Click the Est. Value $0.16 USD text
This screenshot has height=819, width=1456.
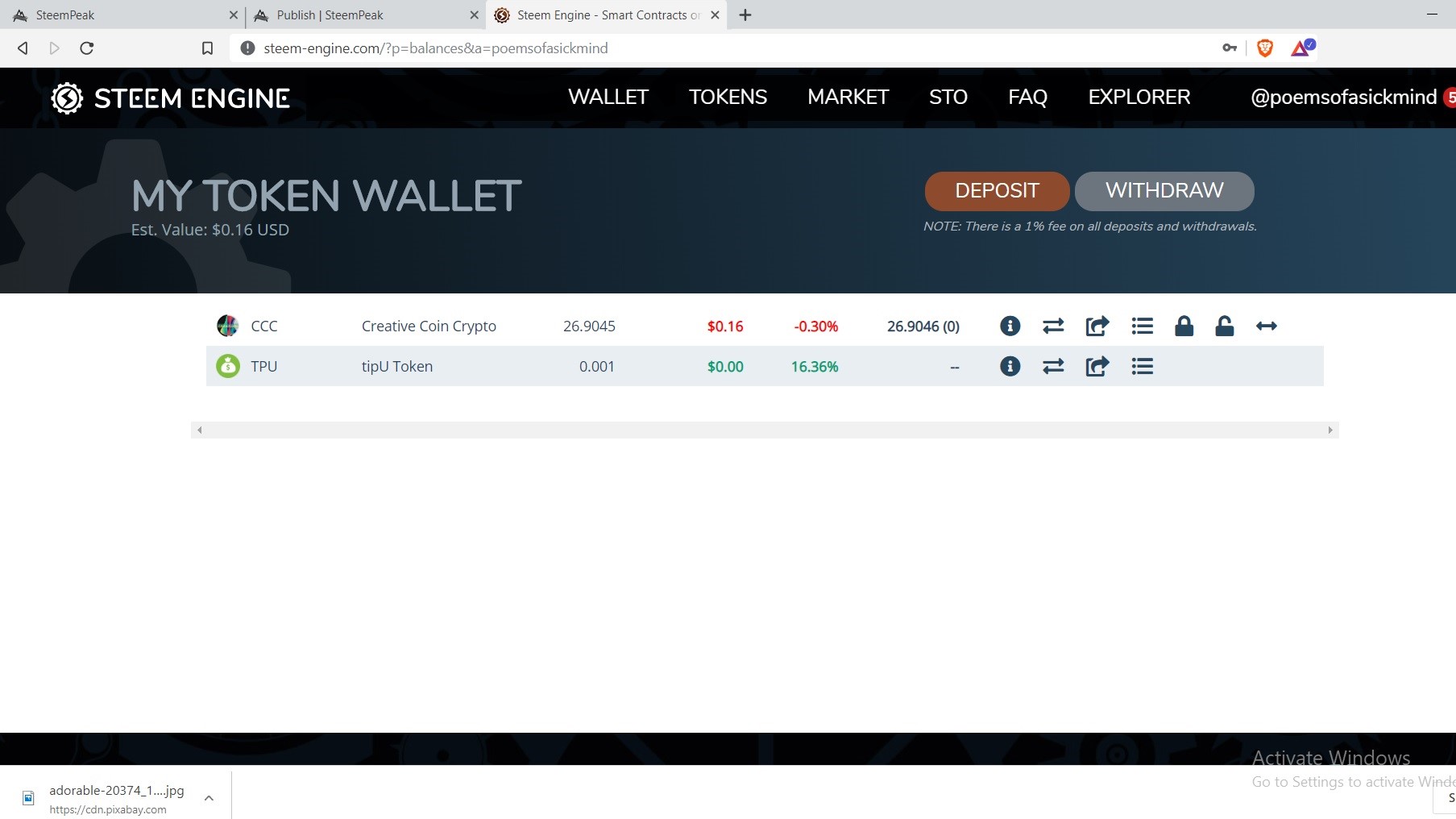210,230
